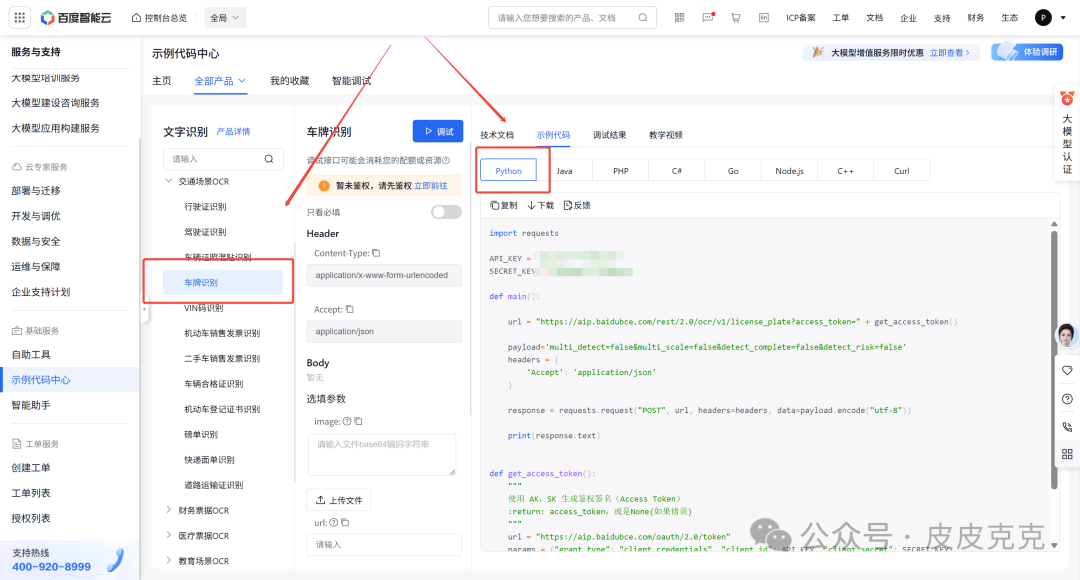The height and width of the screenshot is (580, 1080).
Task: Click the phone contact icon on right rail
Action: click(1067, 426)
